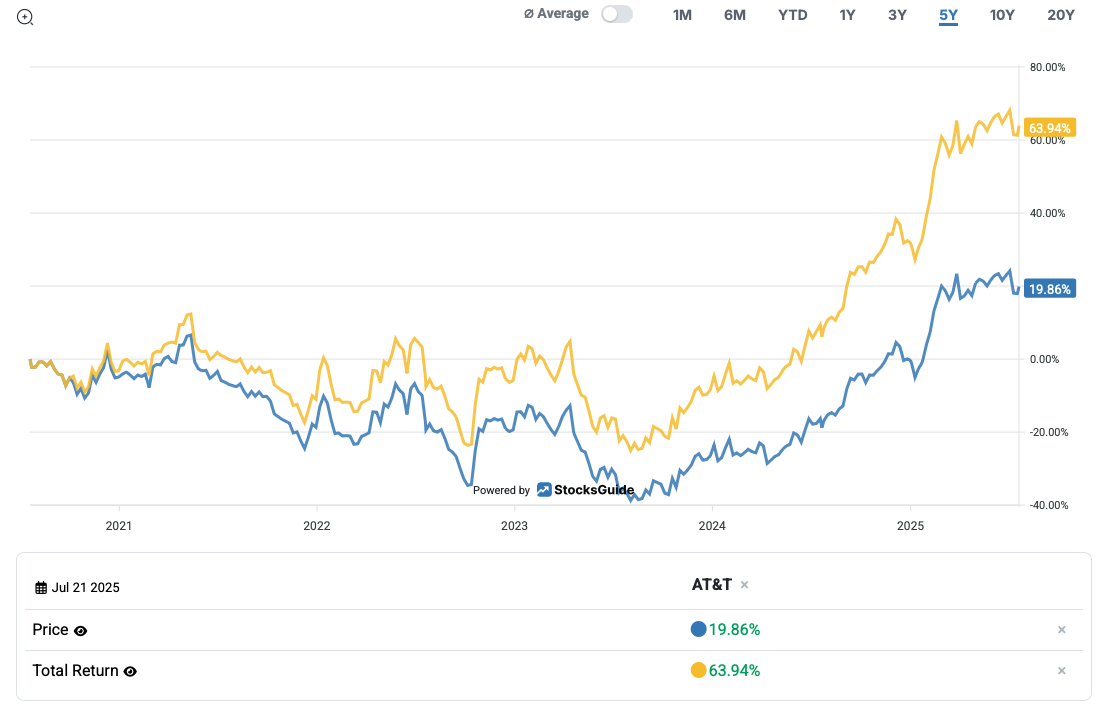Image resolution: width=1105 pixels, height=708 pixels.
Task: Select the 1M time range
Action: [682, 15]
